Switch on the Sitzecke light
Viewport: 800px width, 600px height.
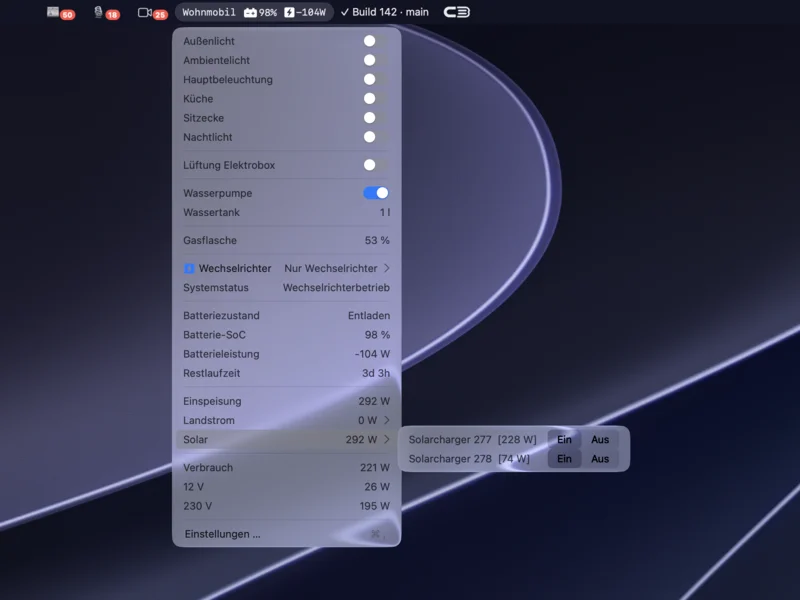tap(376, 118)
